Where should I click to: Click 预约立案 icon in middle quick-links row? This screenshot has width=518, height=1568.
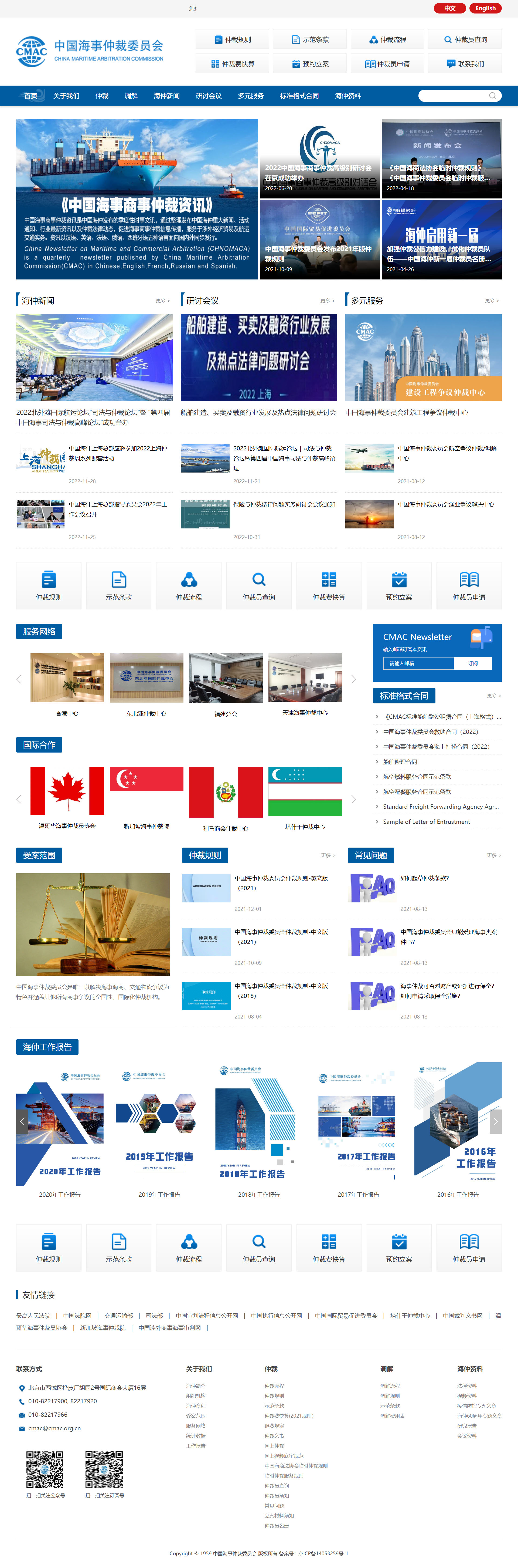pyautogui.click(x=399, y=586)
